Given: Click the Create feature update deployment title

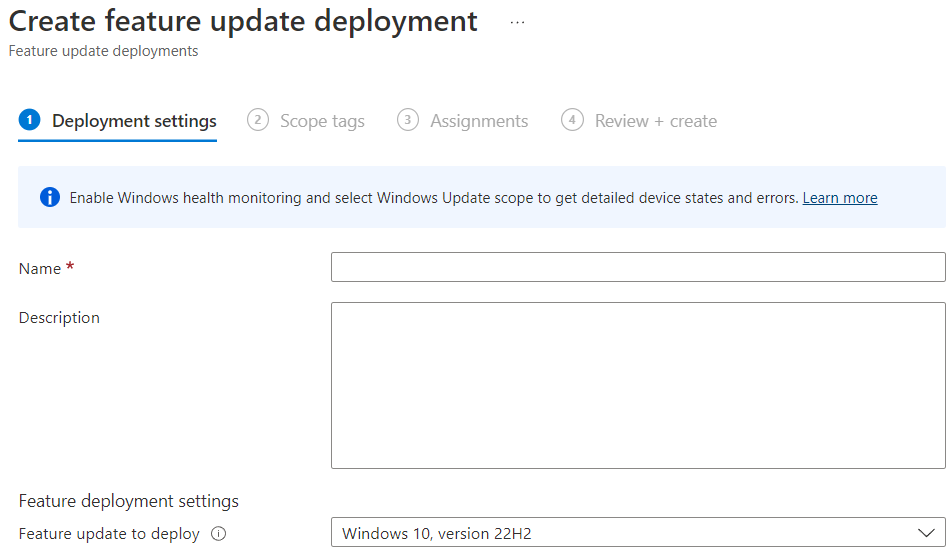Looking at the screenshot, I should coord(243,21).
